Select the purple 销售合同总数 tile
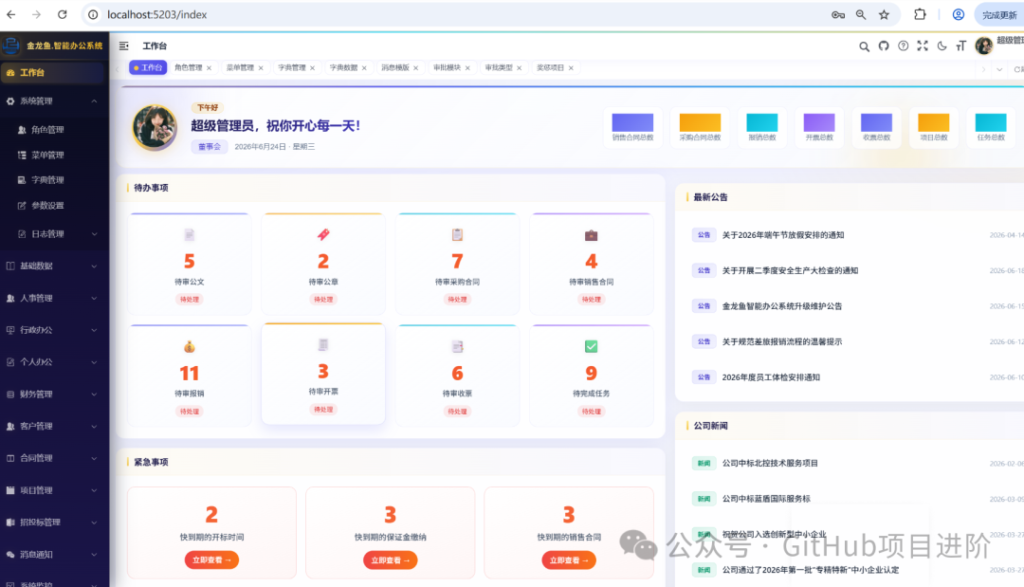The height and width of the screenshot is (587, 1024). tap(632, 127)
